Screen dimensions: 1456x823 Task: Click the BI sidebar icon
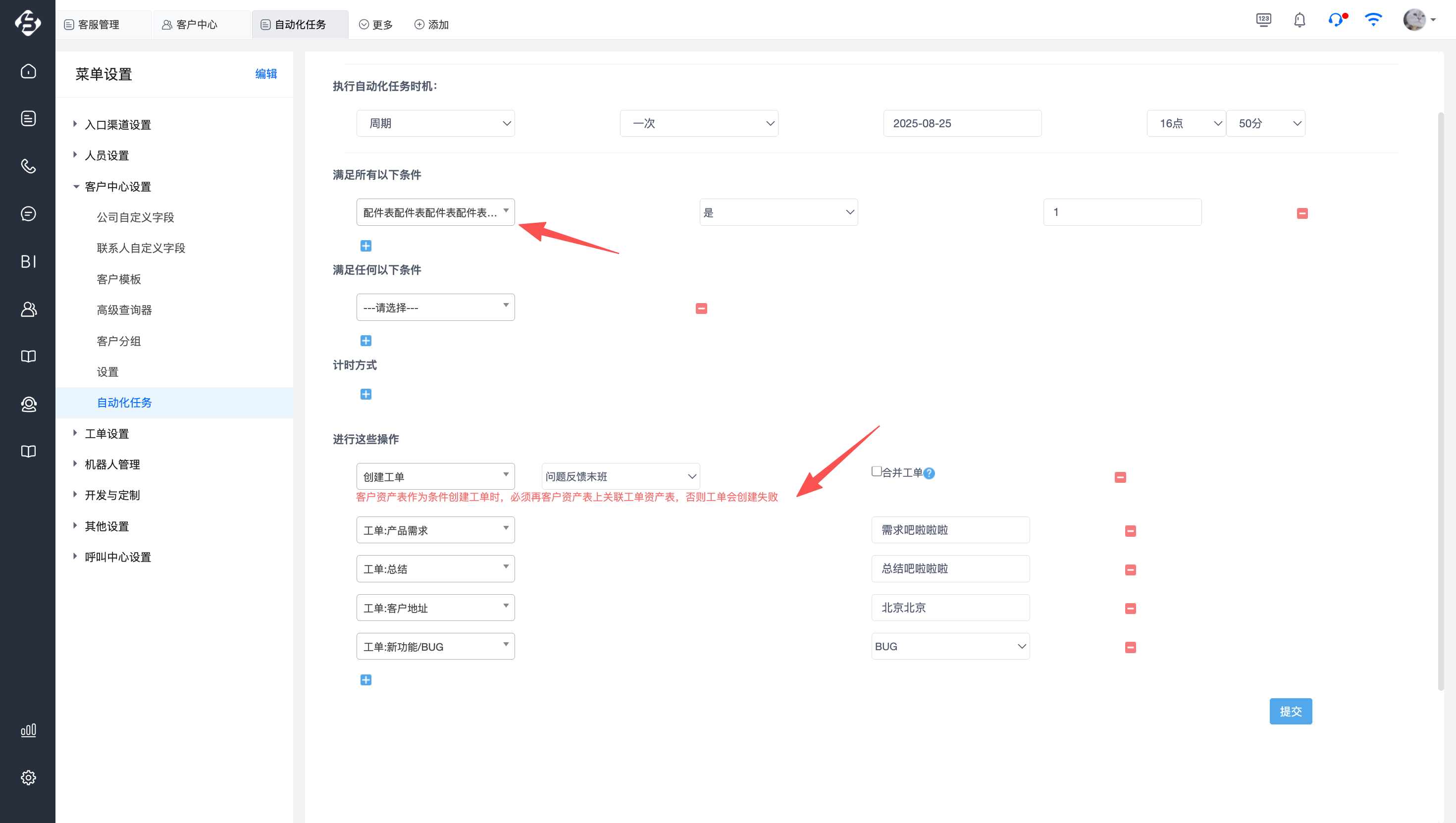tap(28, 261)
